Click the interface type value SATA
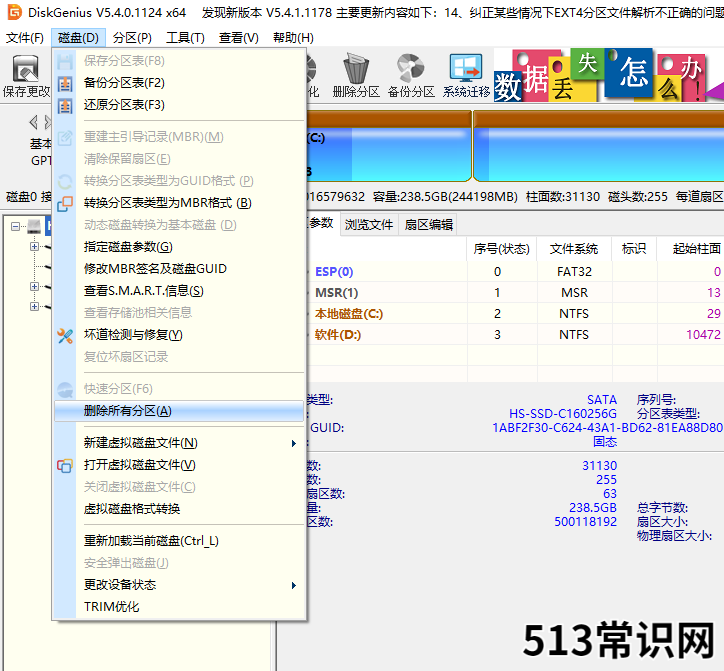 [602, 400]
